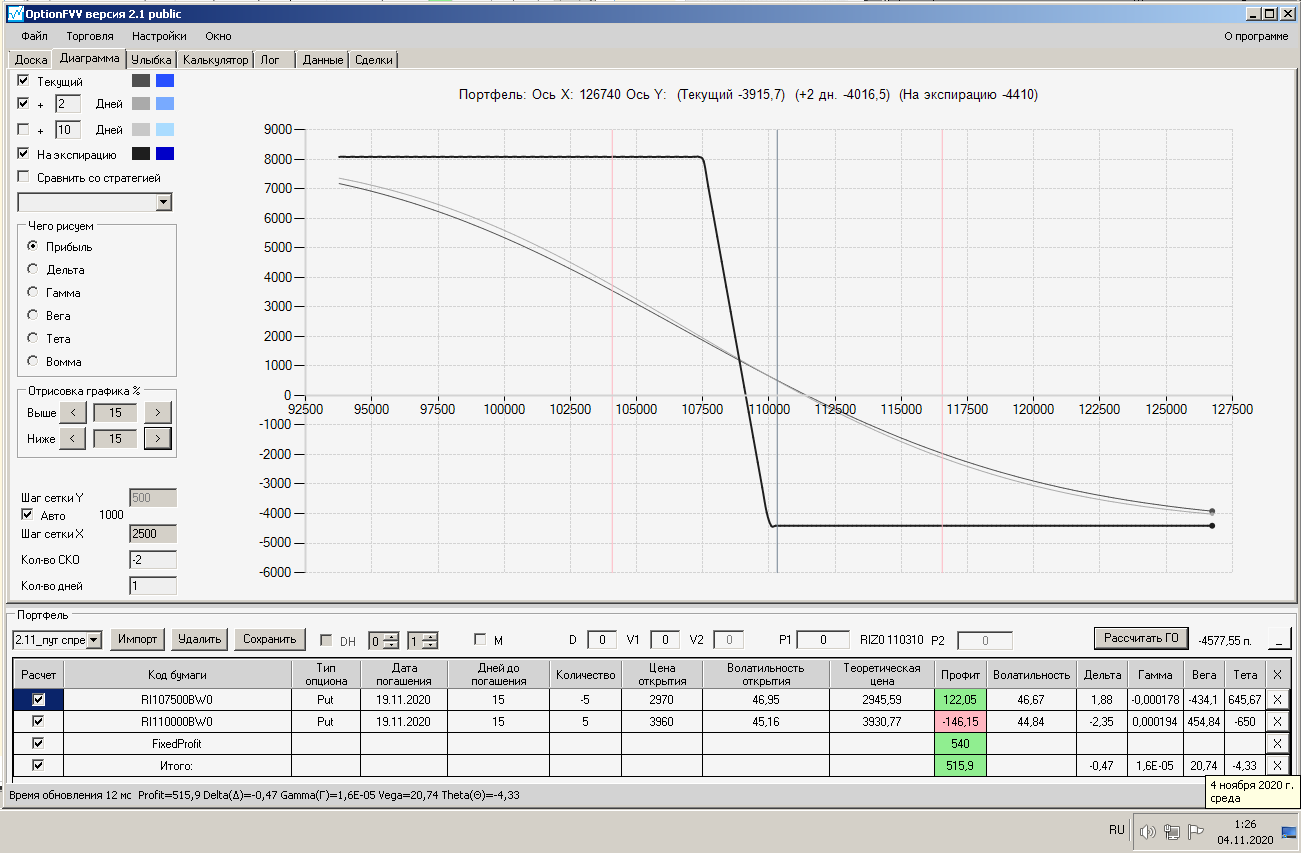Image resolution: width=1301 pixels, height=853 pixels.
Task: Switch to the Сделки tab
Action: [374, 60]
